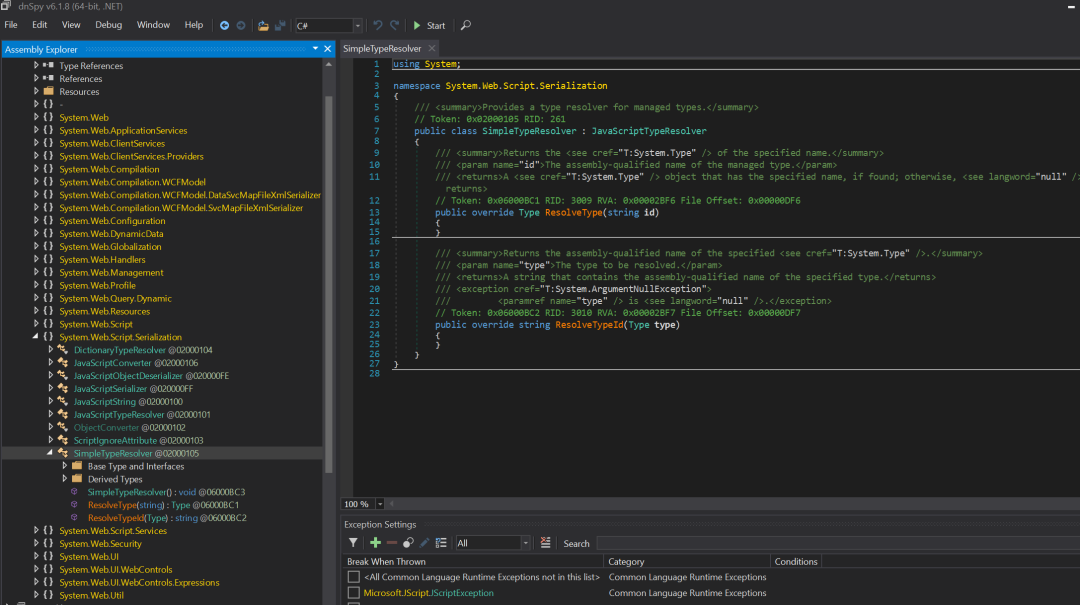Expand the Base Type and Interfaces node
Viewport: 1080px width, 605px height.
tap(65, 466)
